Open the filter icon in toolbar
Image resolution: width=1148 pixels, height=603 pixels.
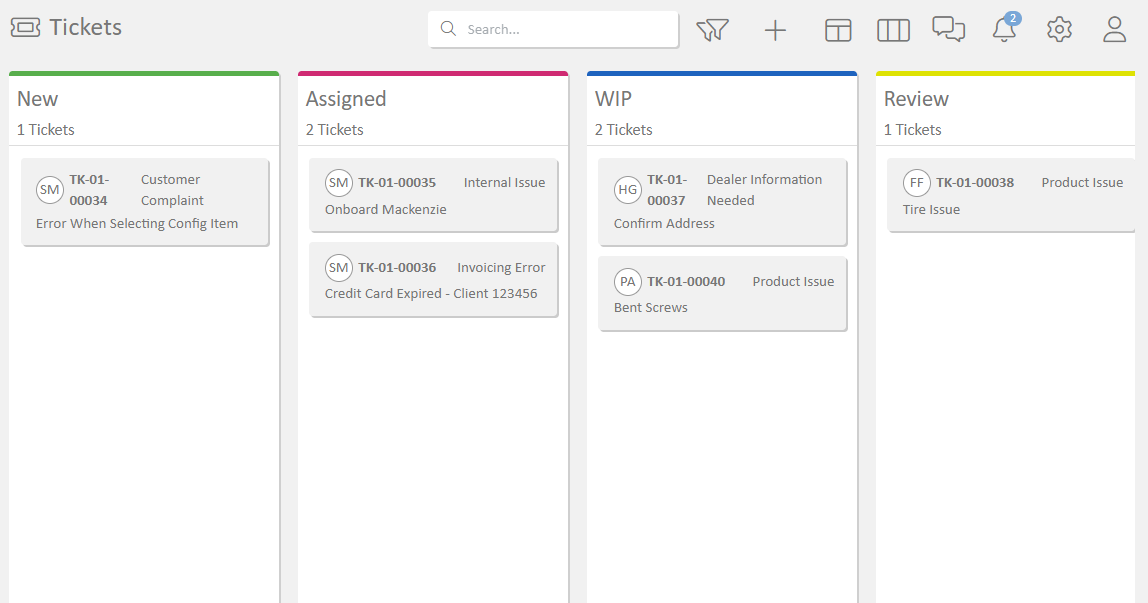click(712, 30)
